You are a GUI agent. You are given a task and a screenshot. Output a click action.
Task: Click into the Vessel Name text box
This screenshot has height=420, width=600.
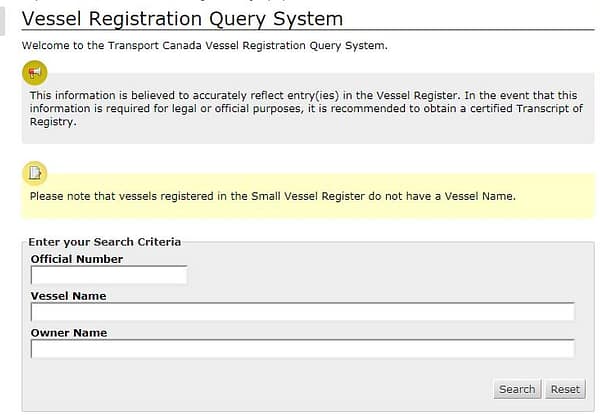[302, 312]
